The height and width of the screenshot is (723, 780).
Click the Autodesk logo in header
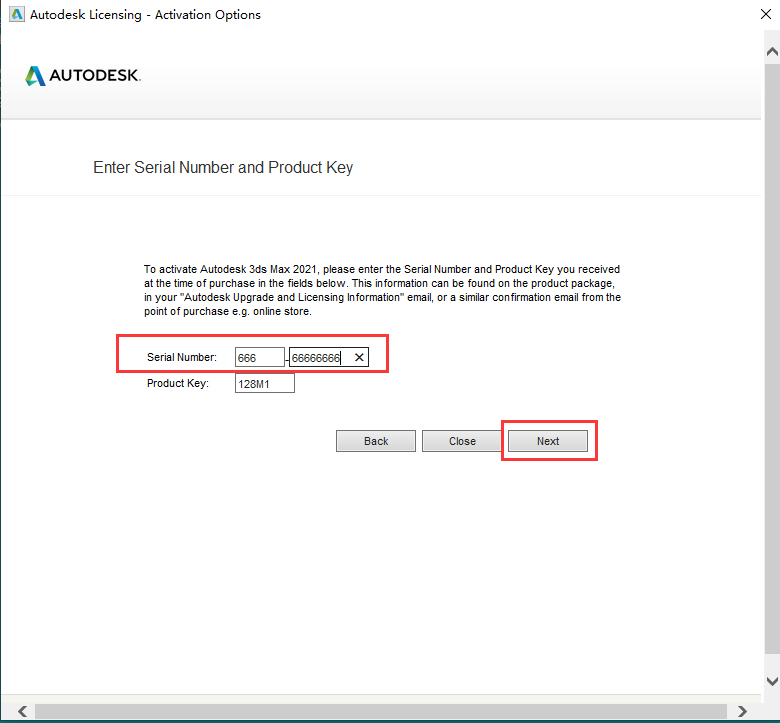(x=83, y=76)
